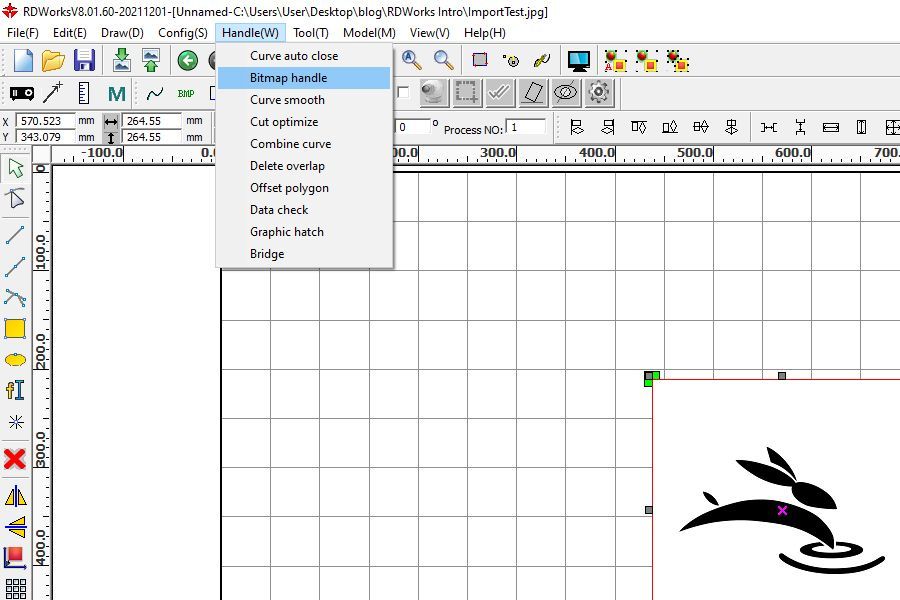This screenshot has height=600, width=900.
Task: Open the camera settings gear icon
Action: click(x=599, y=93)
